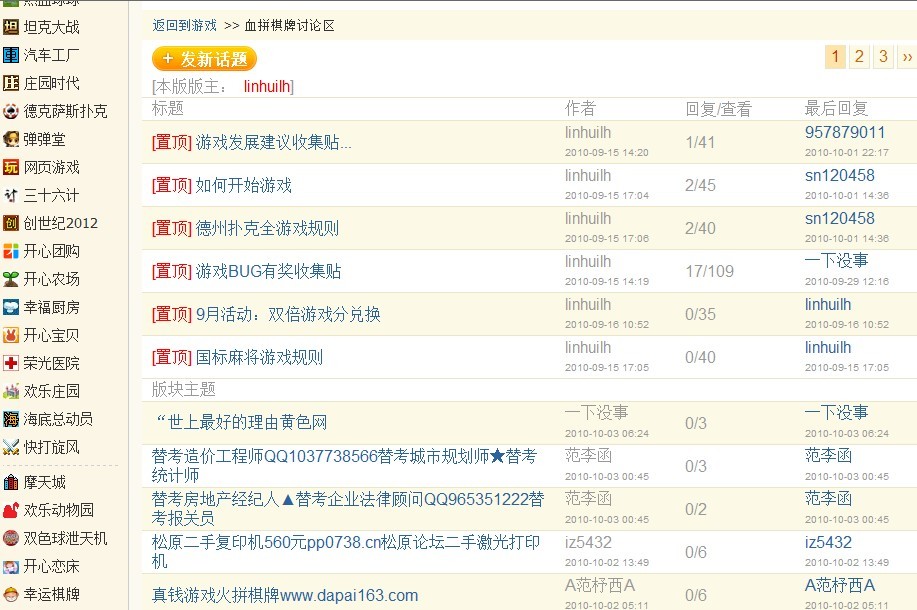Open last replier linhuilh on 国标麻将游戏规则 row

point(828,347)
